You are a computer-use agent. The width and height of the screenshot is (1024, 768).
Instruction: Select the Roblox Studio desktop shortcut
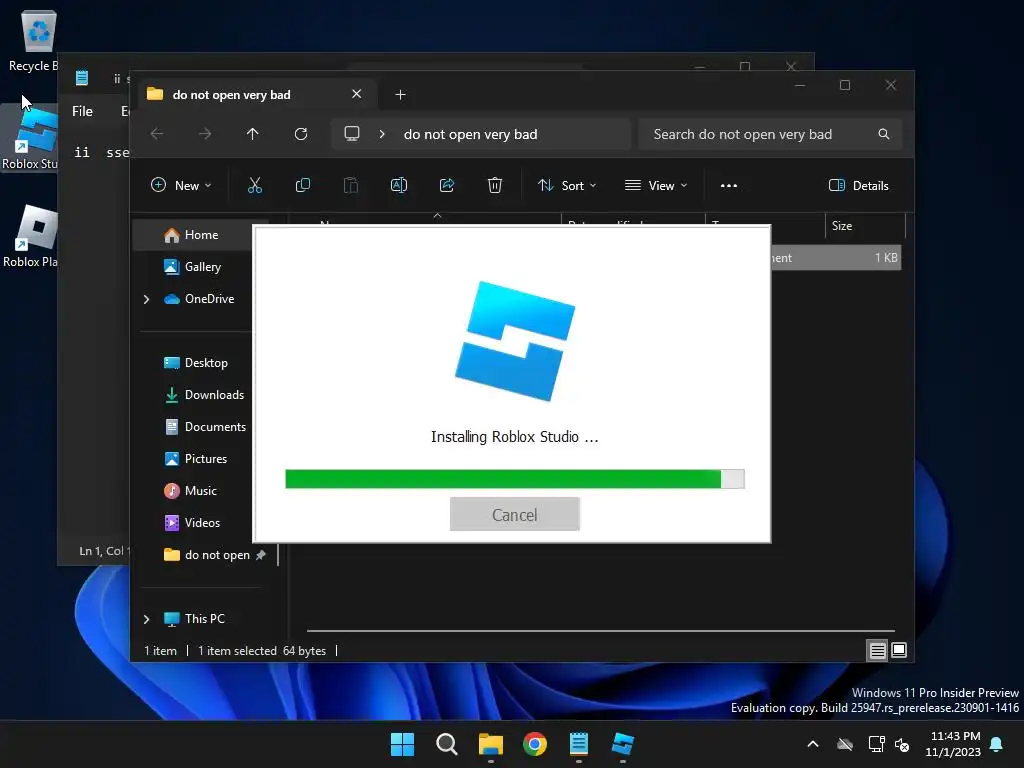[x=30, y=138]
